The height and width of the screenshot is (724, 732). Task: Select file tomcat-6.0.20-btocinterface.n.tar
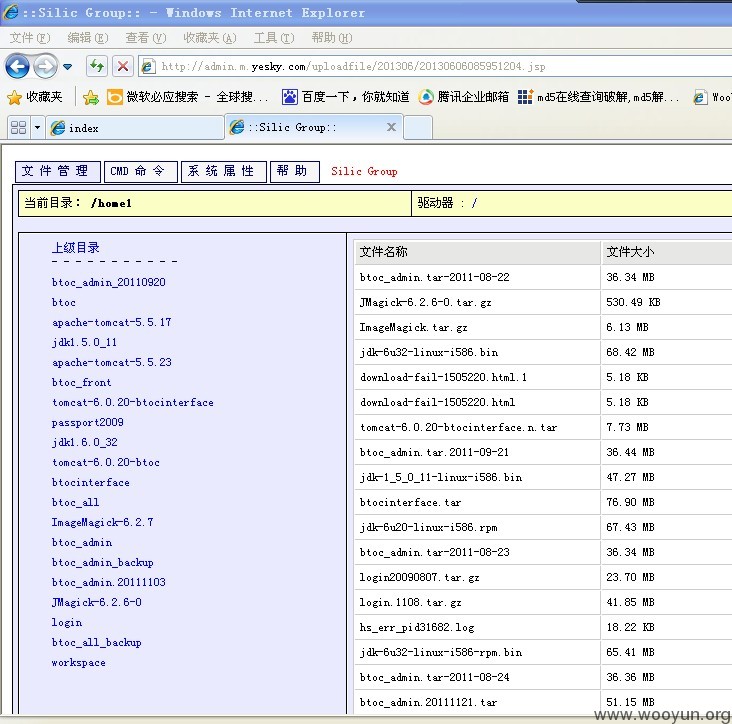(x=458, y=428)
